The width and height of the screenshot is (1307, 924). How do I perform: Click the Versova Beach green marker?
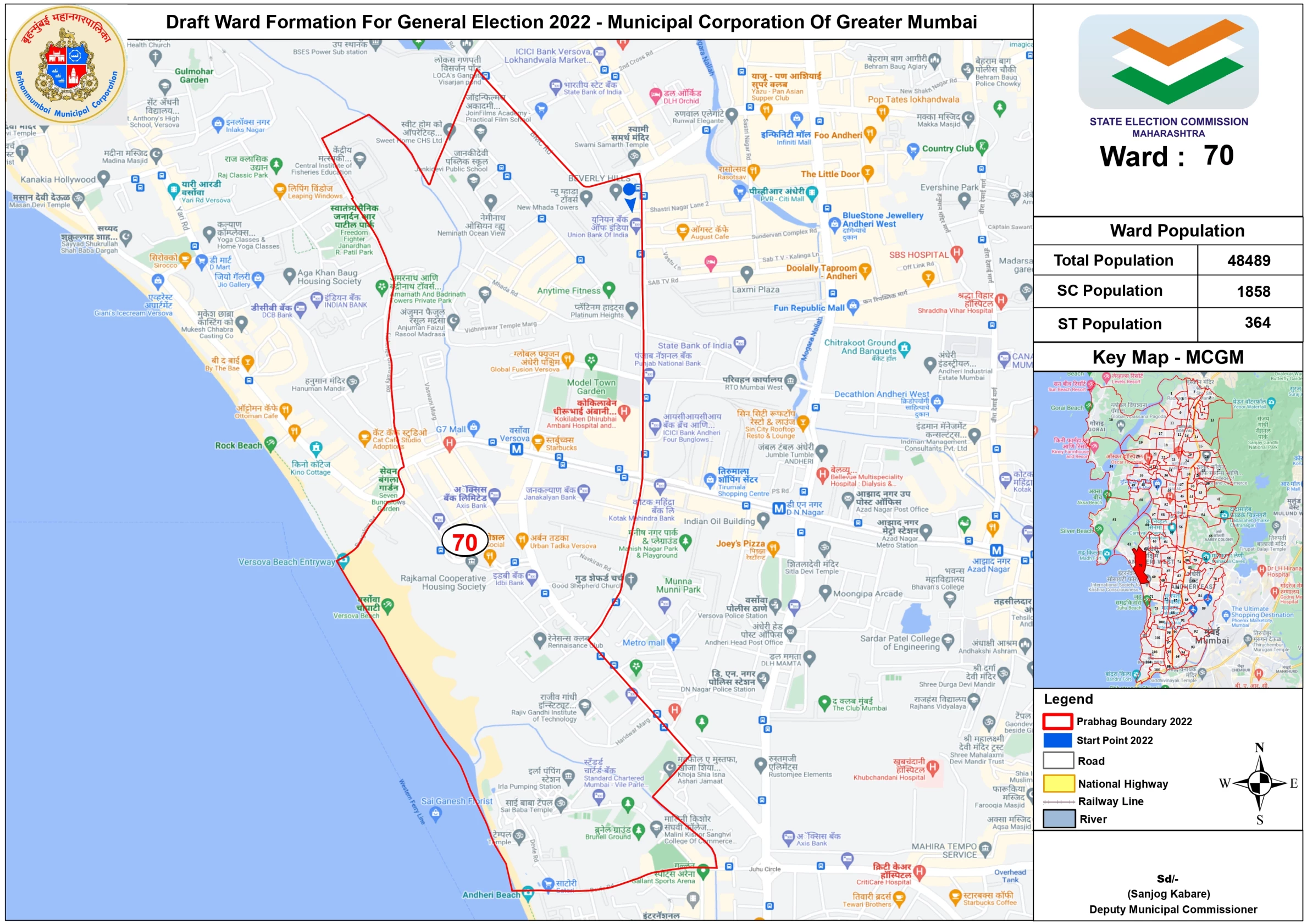click(387, 605)
